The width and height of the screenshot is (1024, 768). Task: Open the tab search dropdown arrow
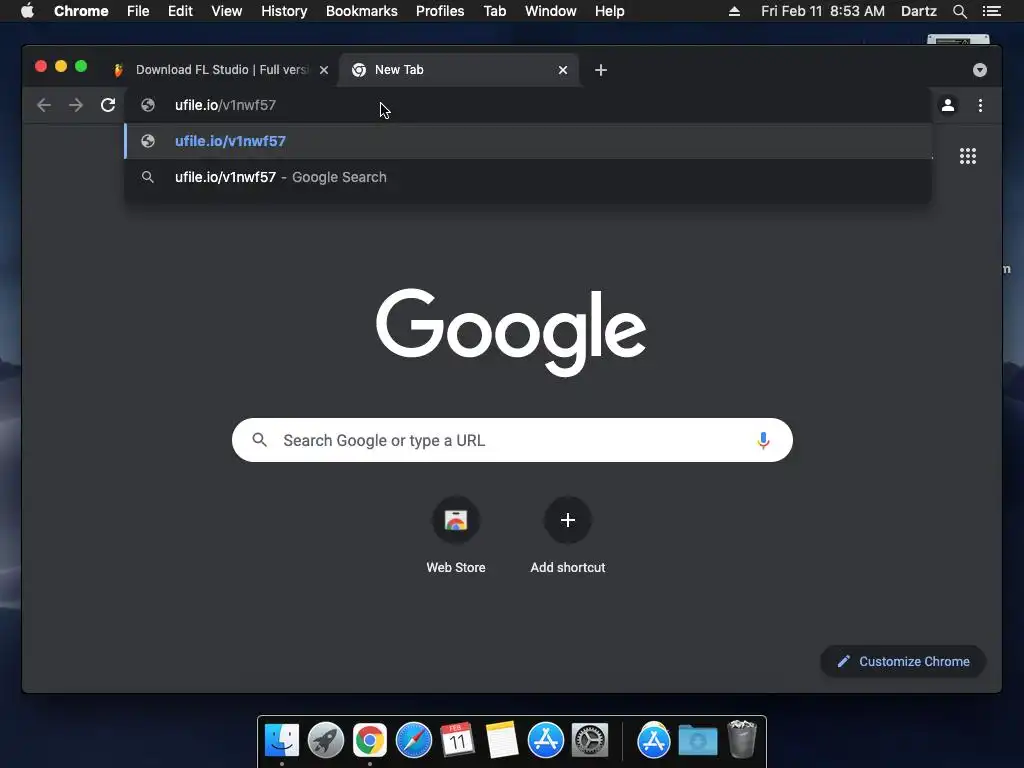point(980,70)
